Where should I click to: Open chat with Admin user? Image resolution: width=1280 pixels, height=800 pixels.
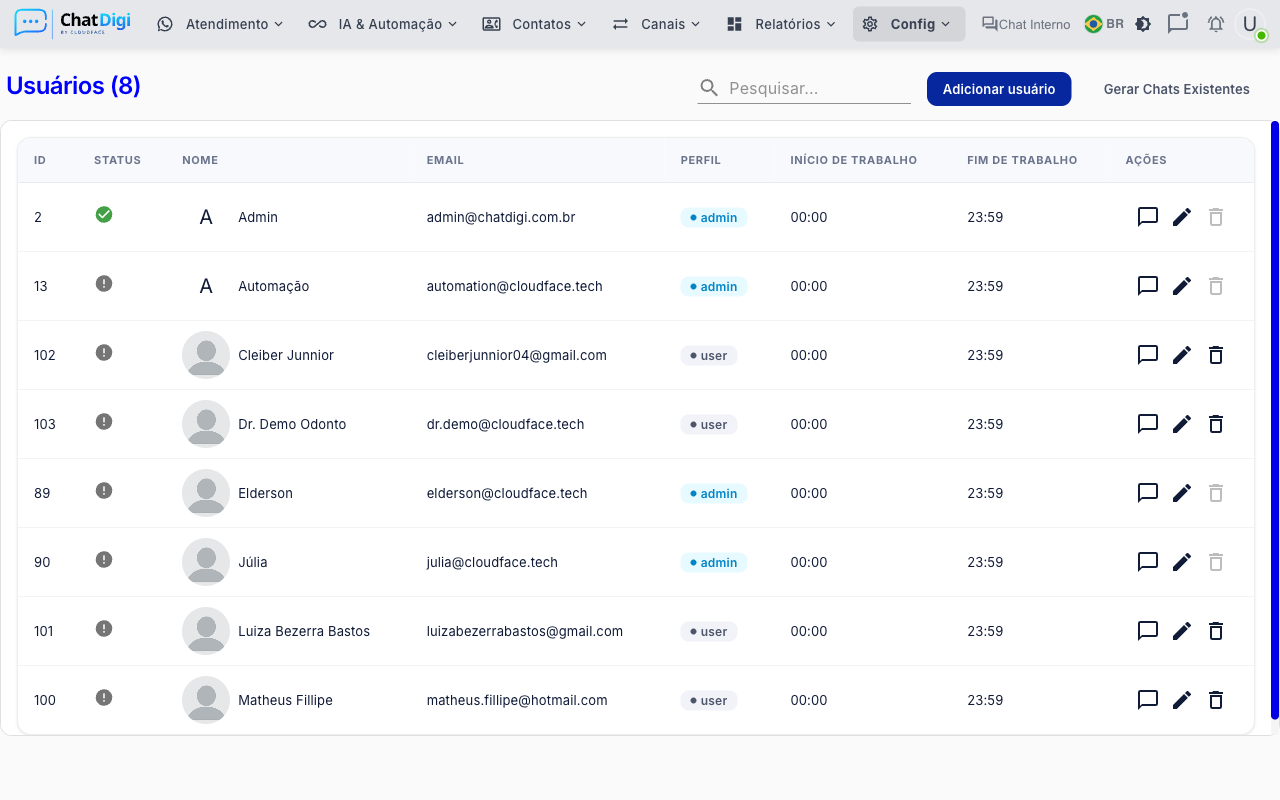1148,217
